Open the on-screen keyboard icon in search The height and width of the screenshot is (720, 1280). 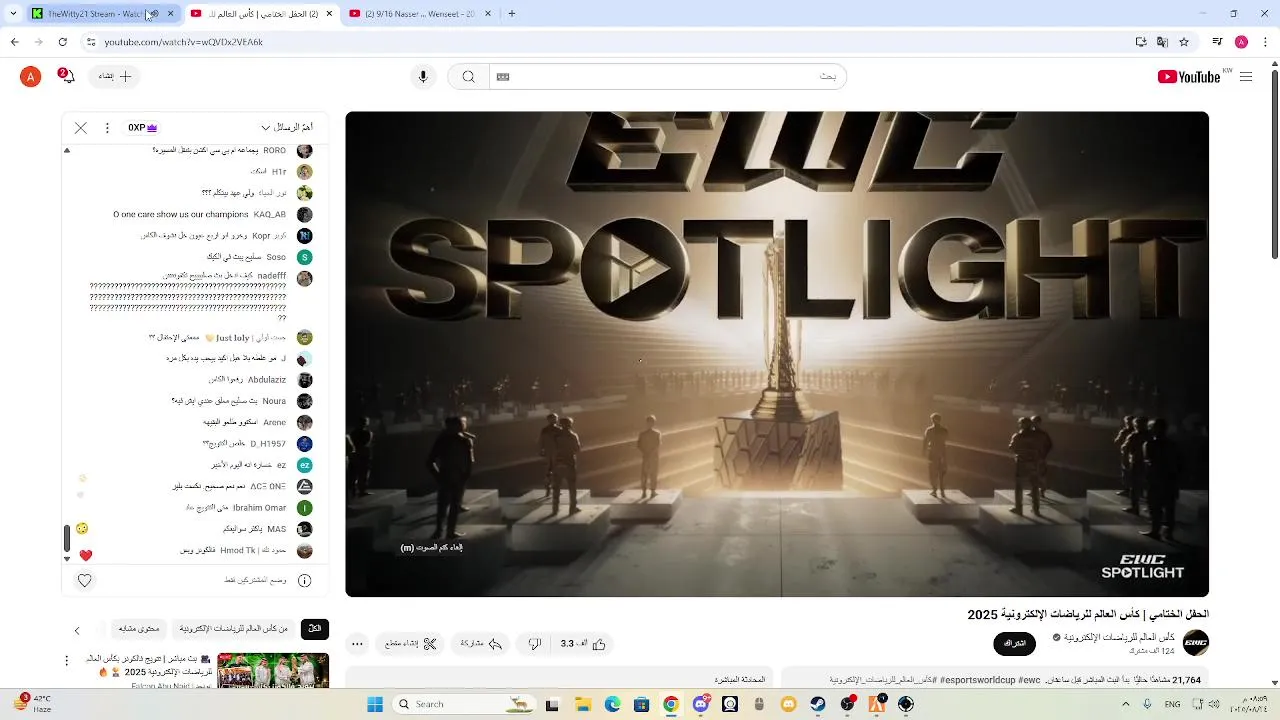click(x=503, y=77)
